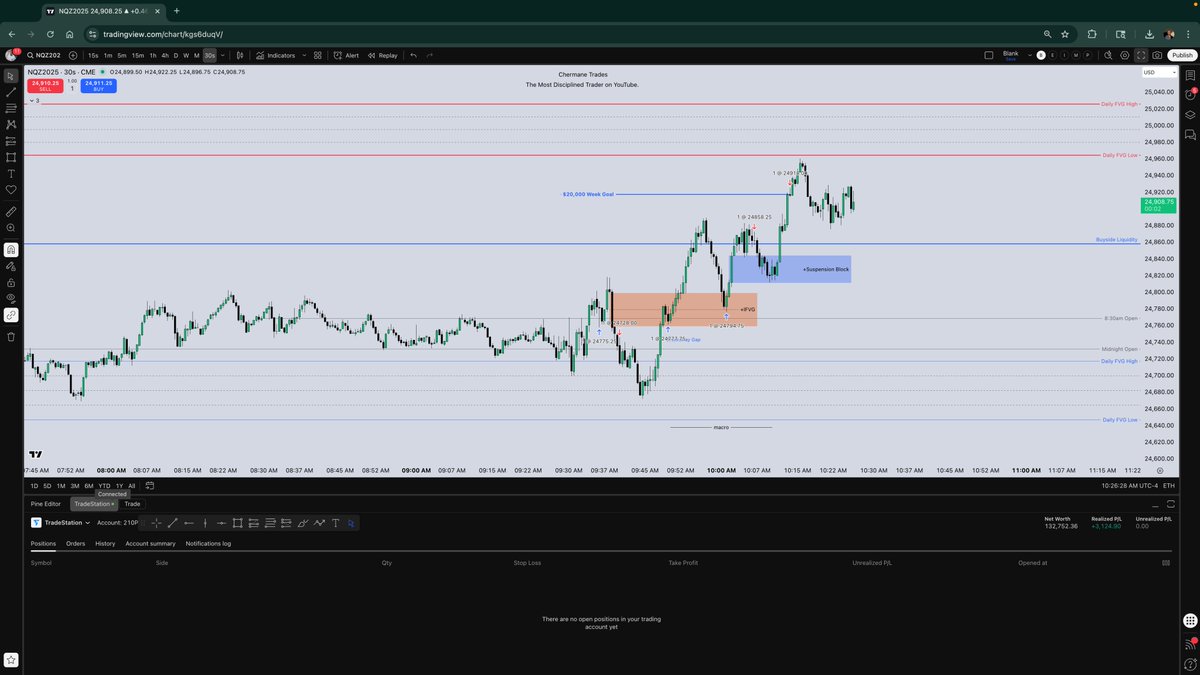Open the Indicators button
Viewport: 1200px width, 675px height.
point(275,55)
